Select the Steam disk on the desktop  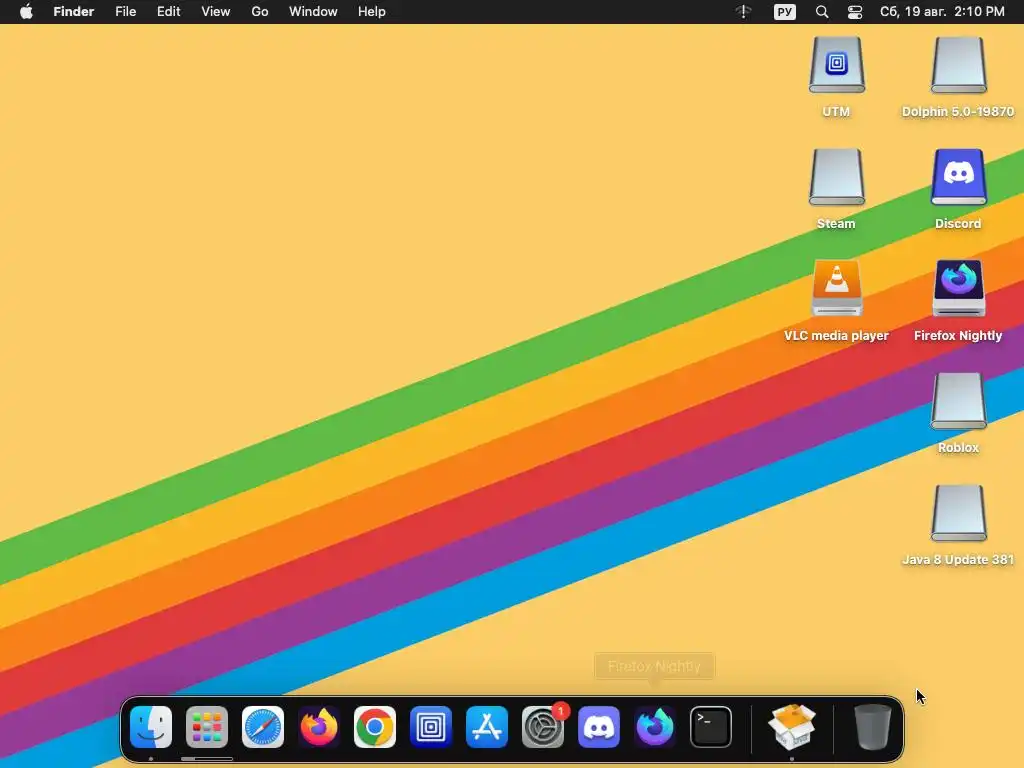837,177
